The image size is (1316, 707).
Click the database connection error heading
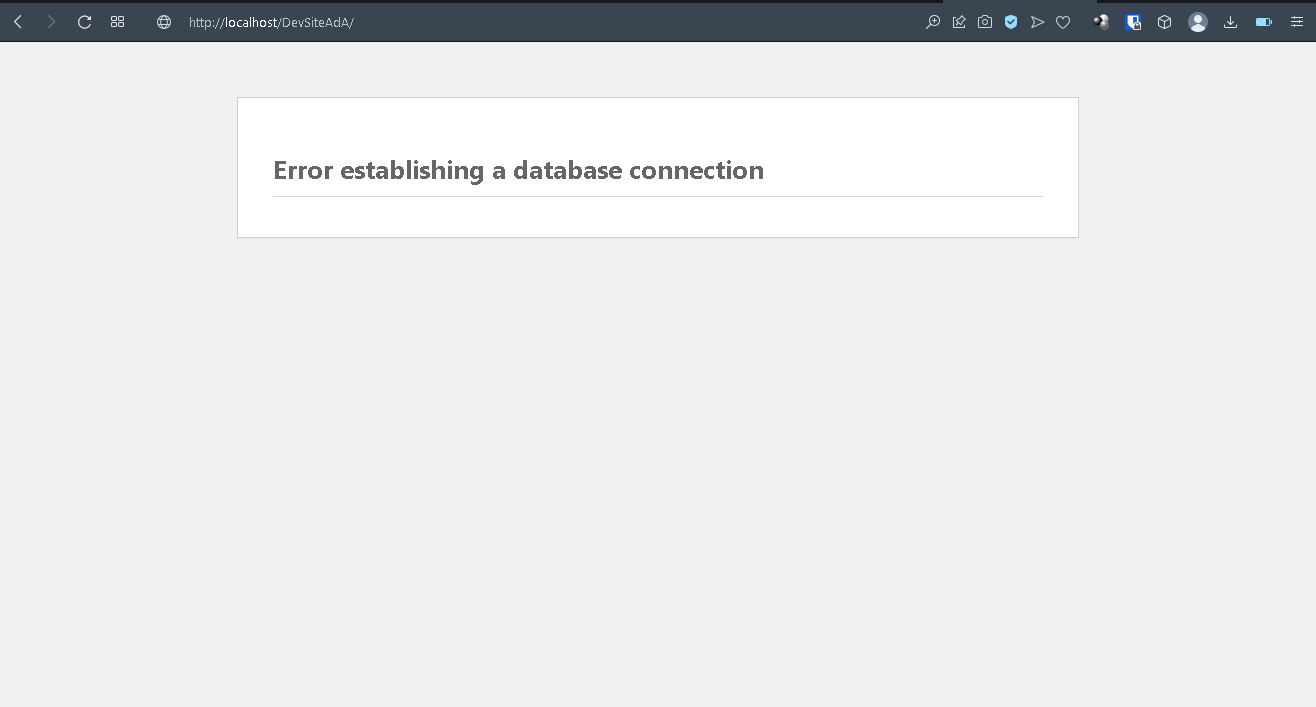(x=518, y=170)
